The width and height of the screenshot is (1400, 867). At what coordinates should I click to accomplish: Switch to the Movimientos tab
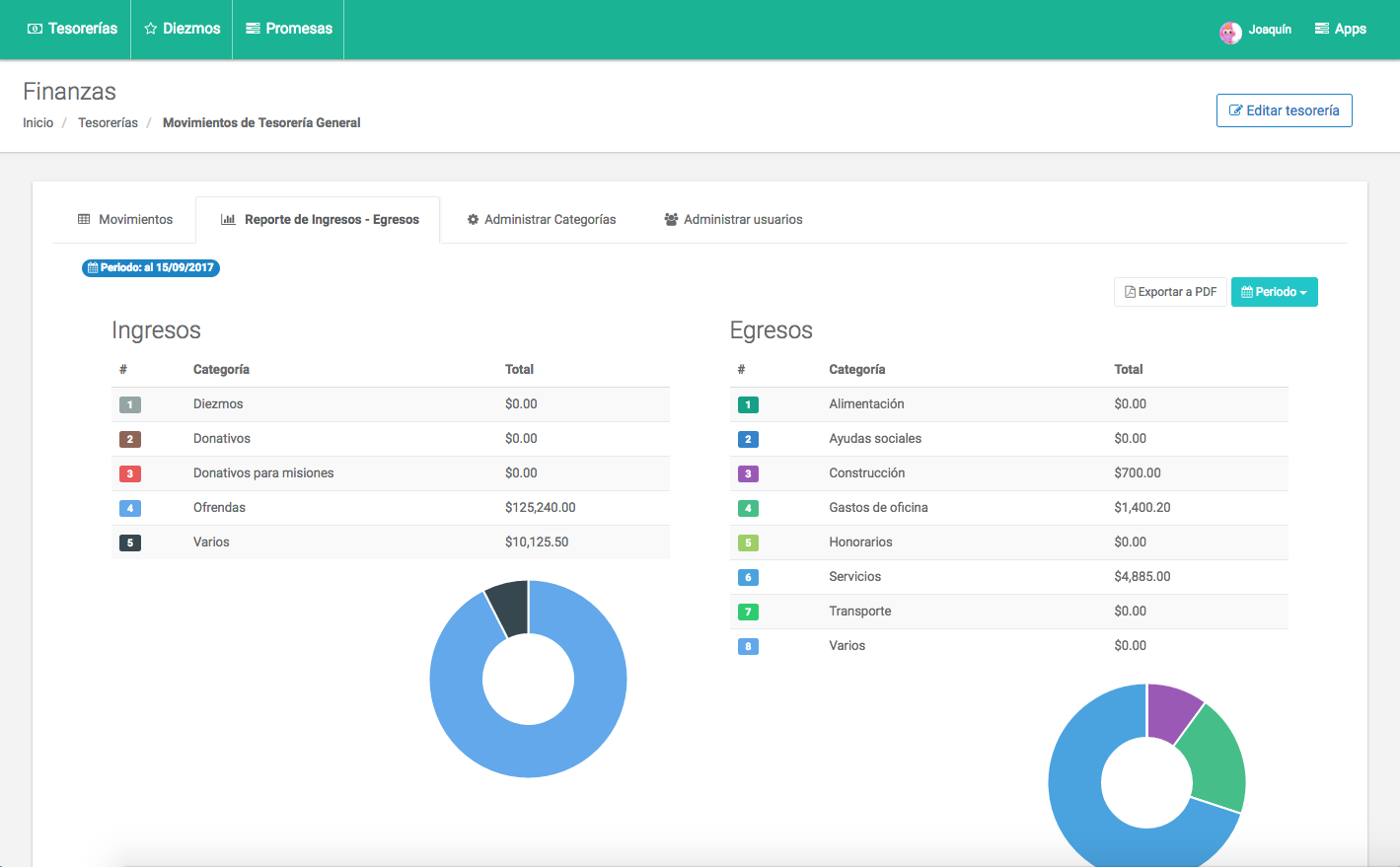click(x=124, y=219)
